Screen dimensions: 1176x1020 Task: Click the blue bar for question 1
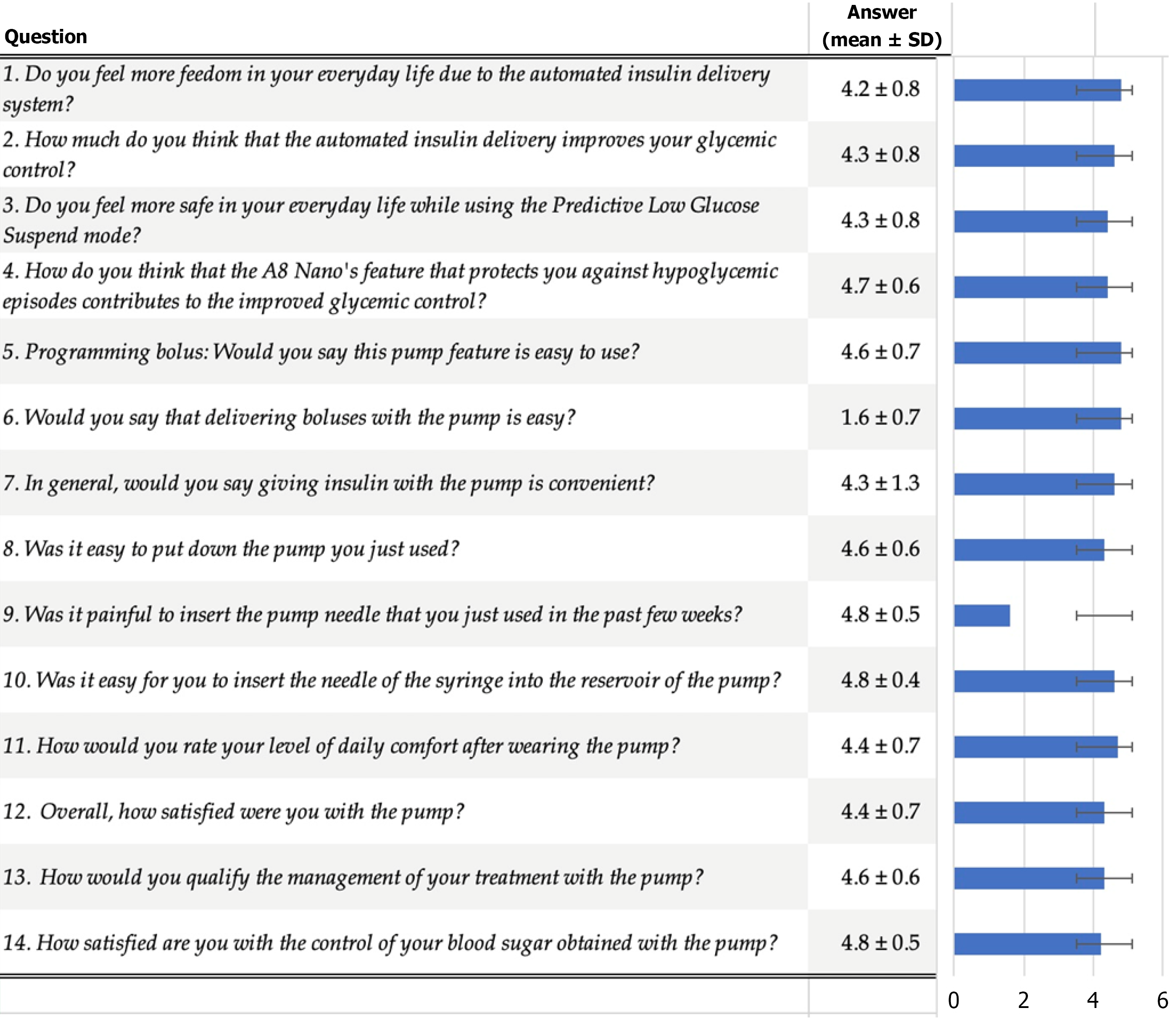1037,90
